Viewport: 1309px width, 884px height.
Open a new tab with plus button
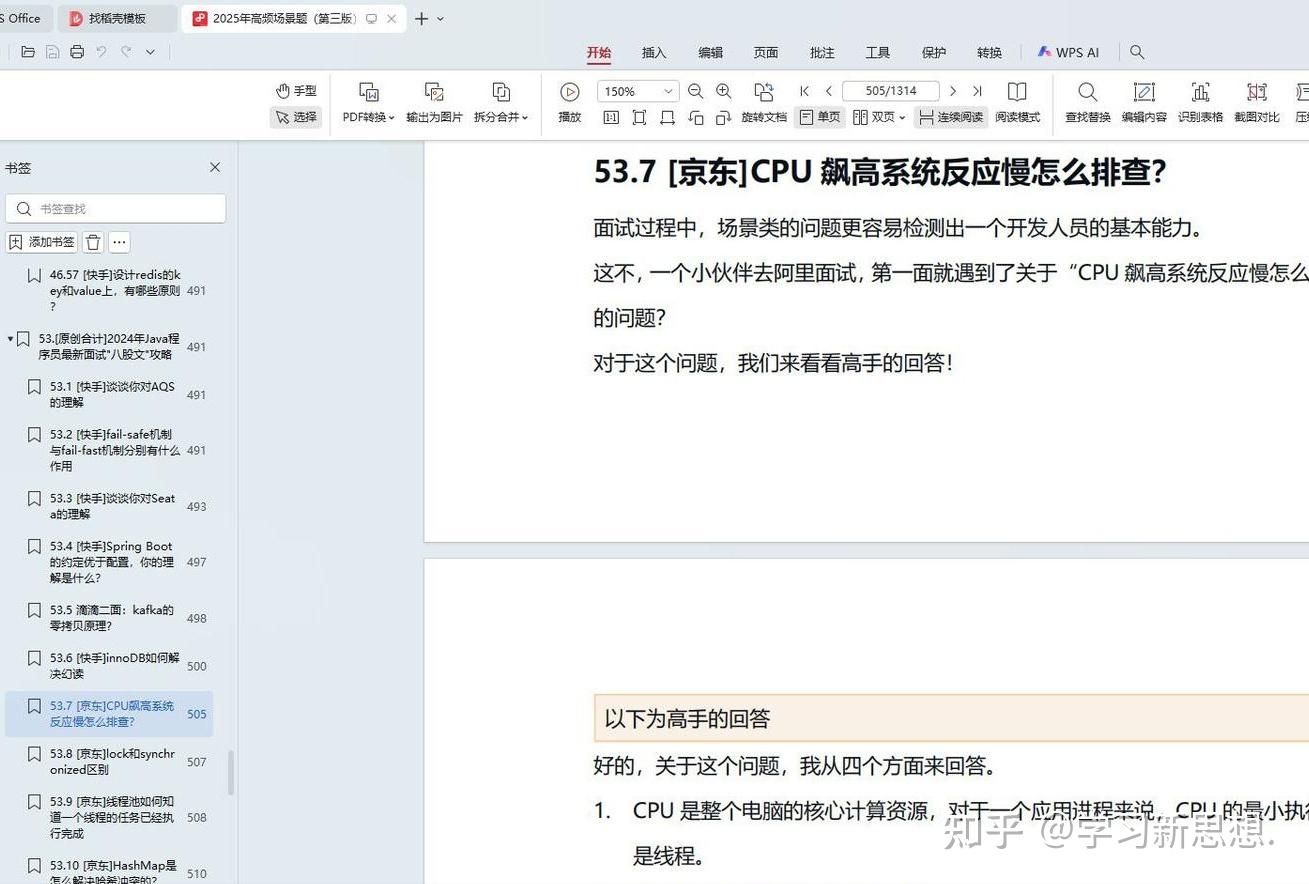click(421, 19)
